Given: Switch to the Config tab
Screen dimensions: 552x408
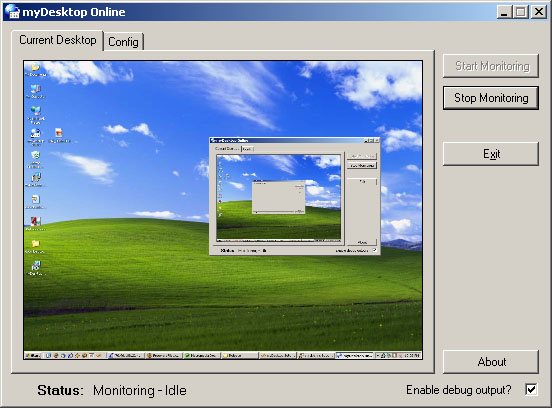Looking at the screenshot, I should click(x=123, y=42).
